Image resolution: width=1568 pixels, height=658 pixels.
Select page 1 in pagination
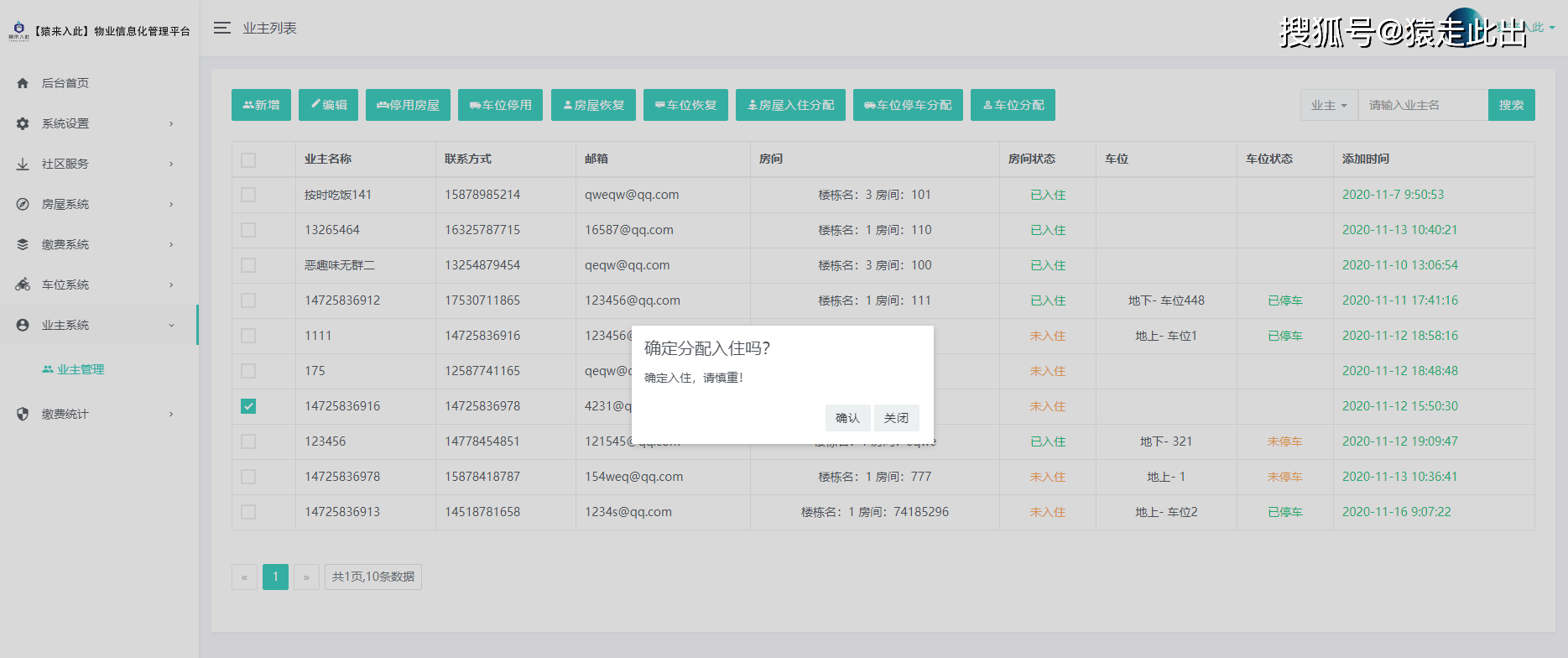point(275,577)
